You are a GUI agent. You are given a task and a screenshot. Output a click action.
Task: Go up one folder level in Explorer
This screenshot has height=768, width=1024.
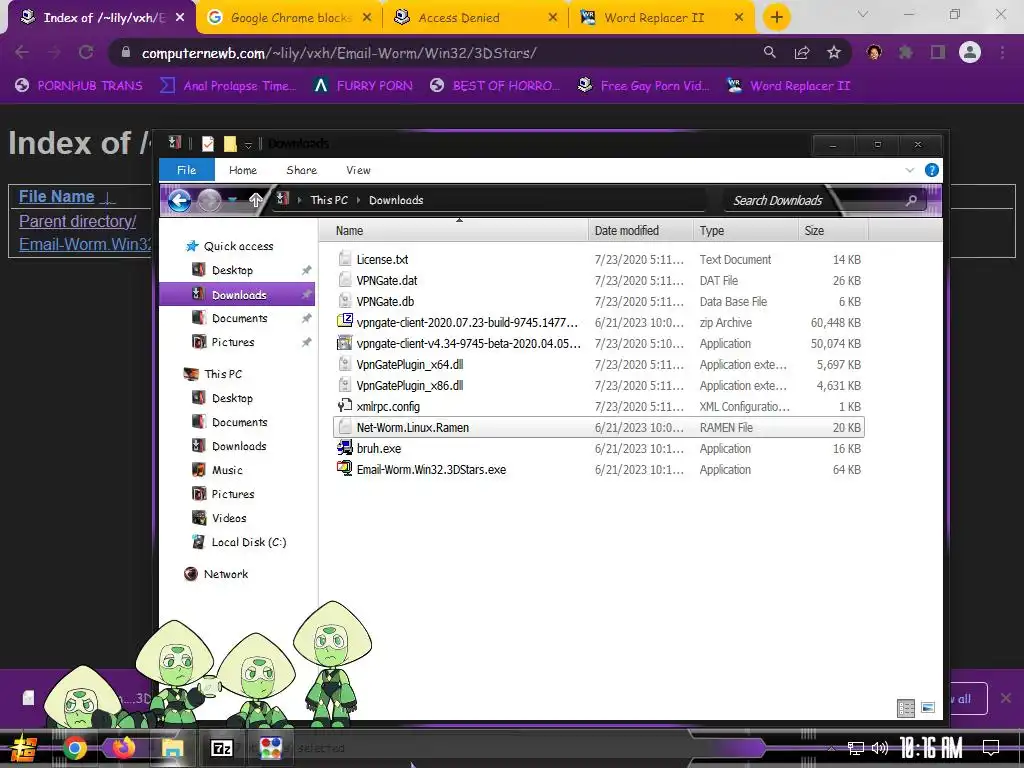coord(255,200)
